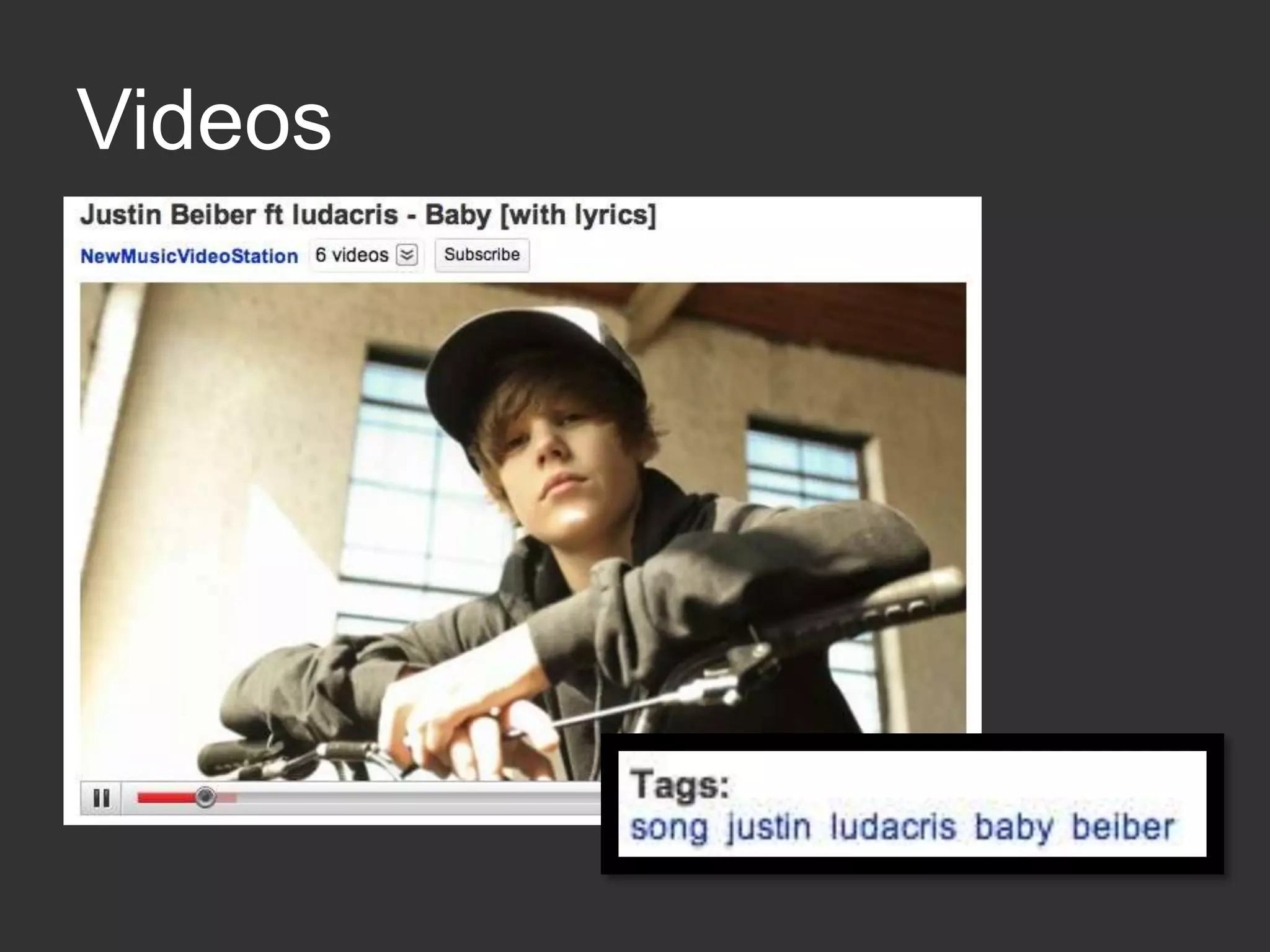
Task: Select the 'justin' tag
Action: 768,827
